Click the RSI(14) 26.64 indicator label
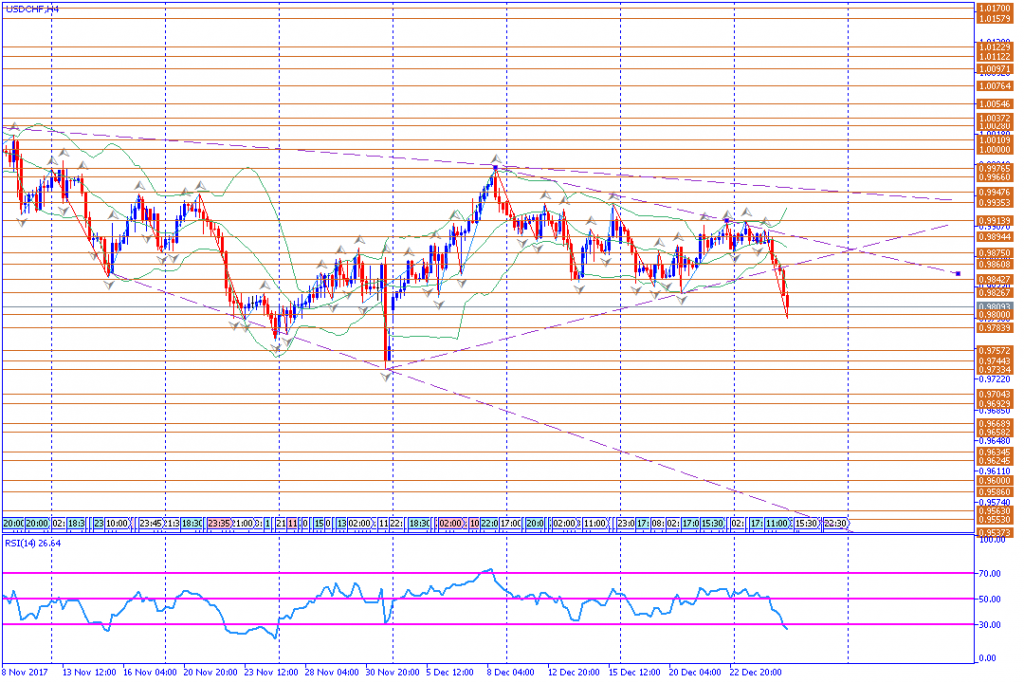Screen dimensions: 1024x683 (35, 543)
